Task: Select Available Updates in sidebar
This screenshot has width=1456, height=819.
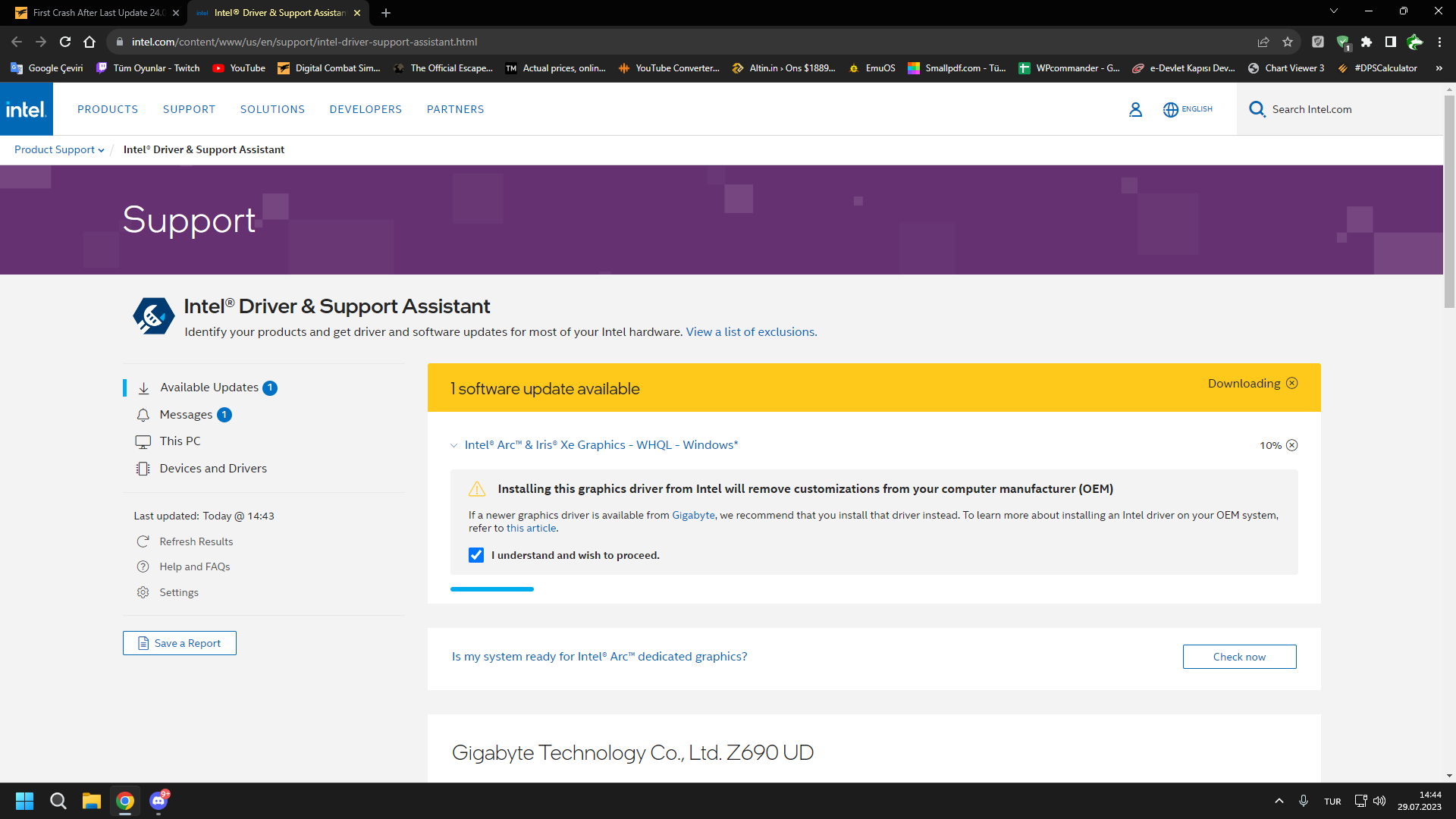Action: click(209, 388)
